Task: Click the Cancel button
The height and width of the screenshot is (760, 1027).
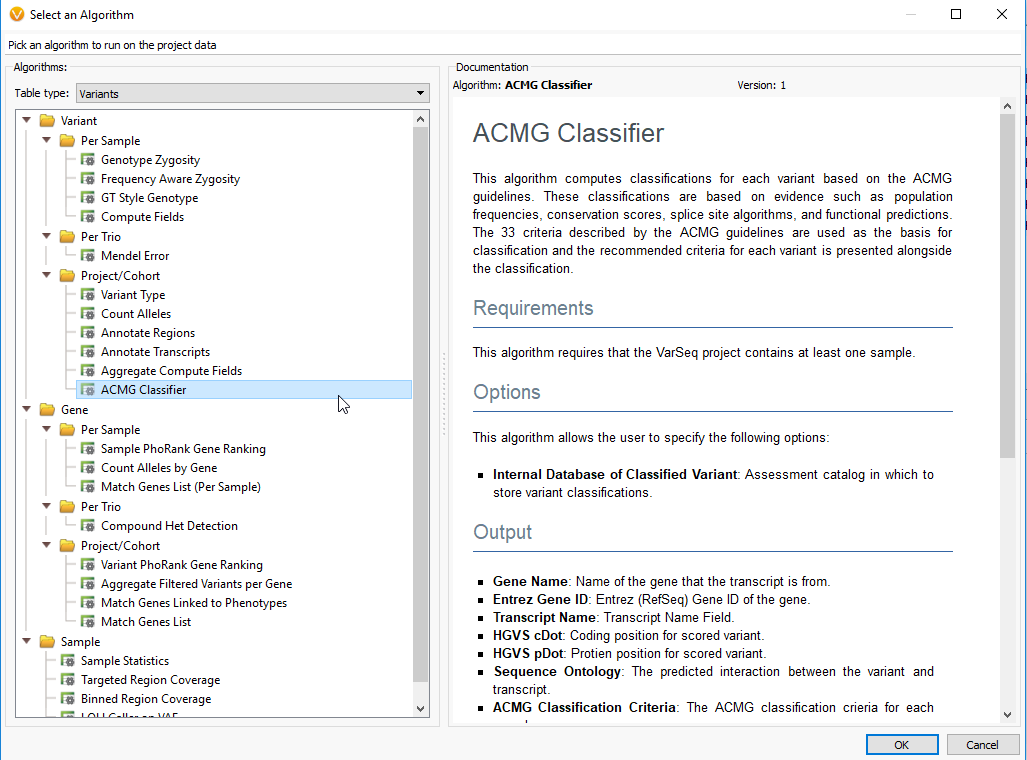Action: click(982, 744)
